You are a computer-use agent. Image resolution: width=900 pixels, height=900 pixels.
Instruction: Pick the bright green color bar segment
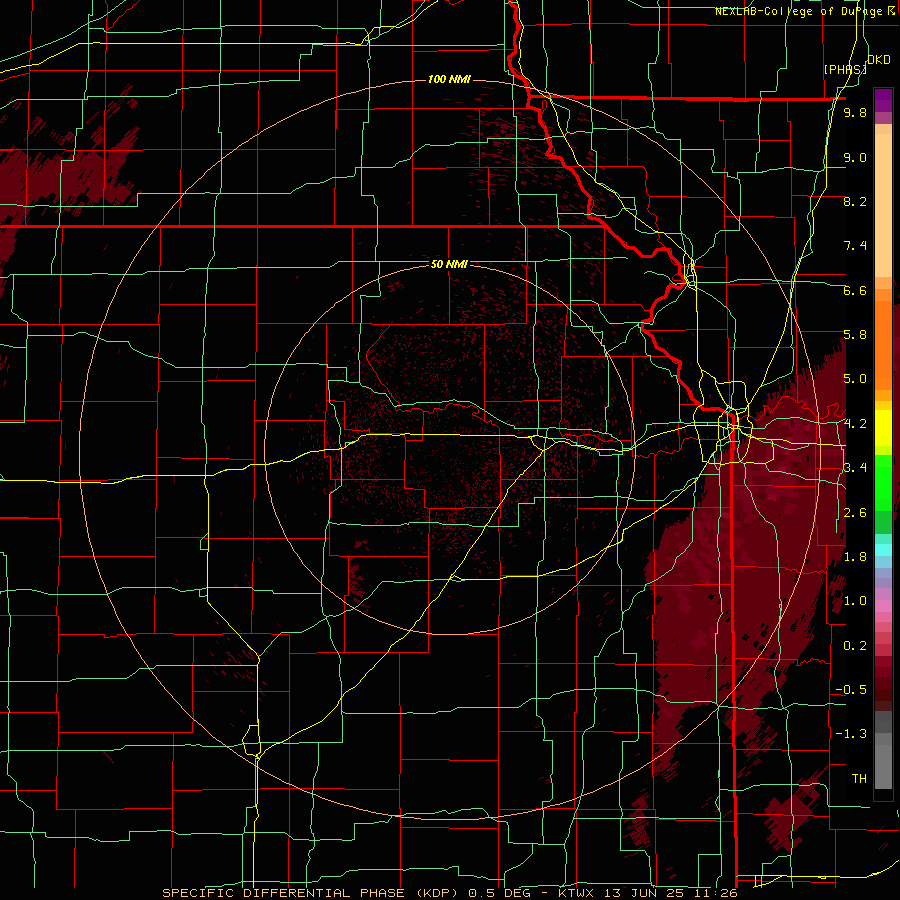(883, 483)
